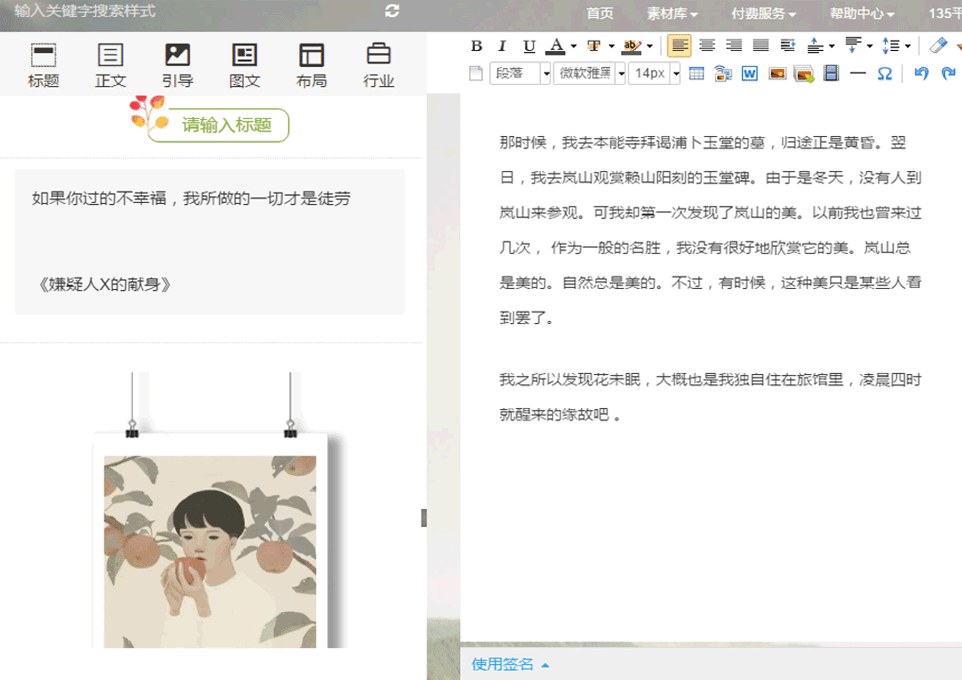Open the 段落 paragraph format dropdown
This screenshot has width=962, height=680.
(546, 73)
